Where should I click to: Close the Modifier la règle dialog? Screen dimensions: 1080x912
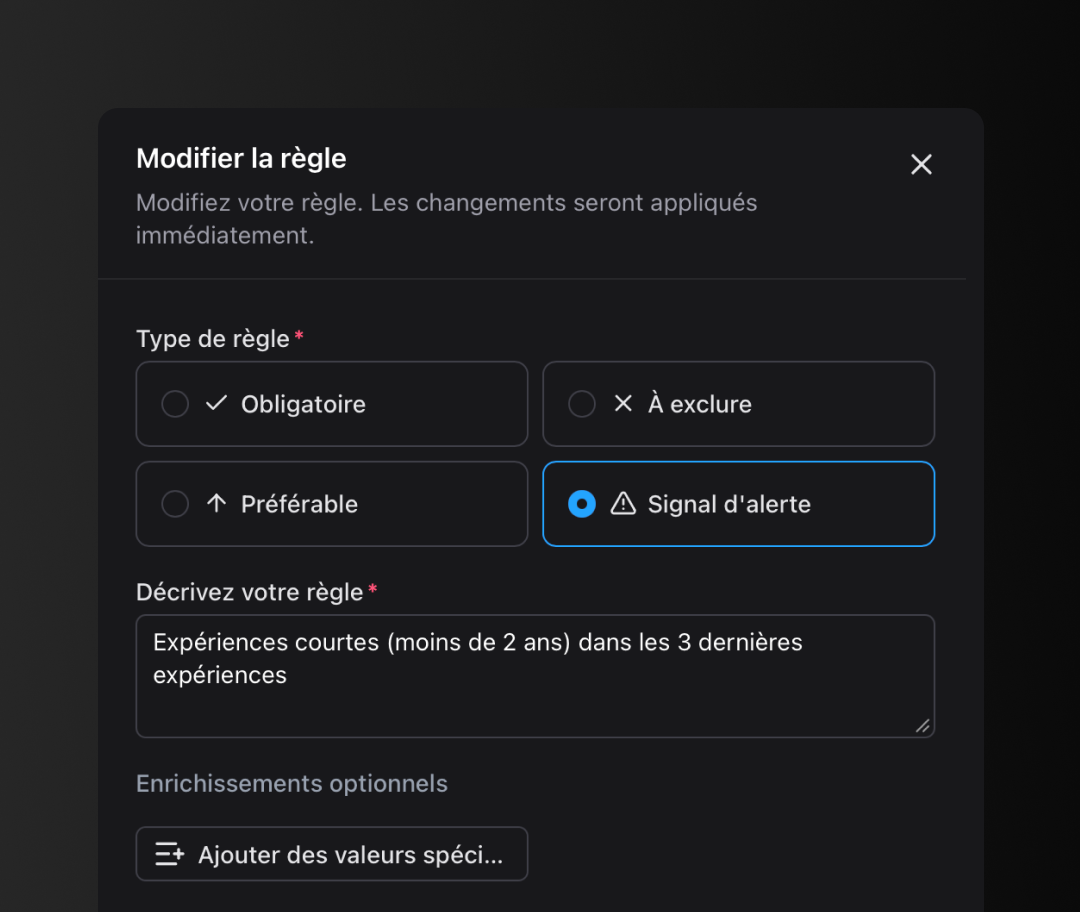coord(921,165)
